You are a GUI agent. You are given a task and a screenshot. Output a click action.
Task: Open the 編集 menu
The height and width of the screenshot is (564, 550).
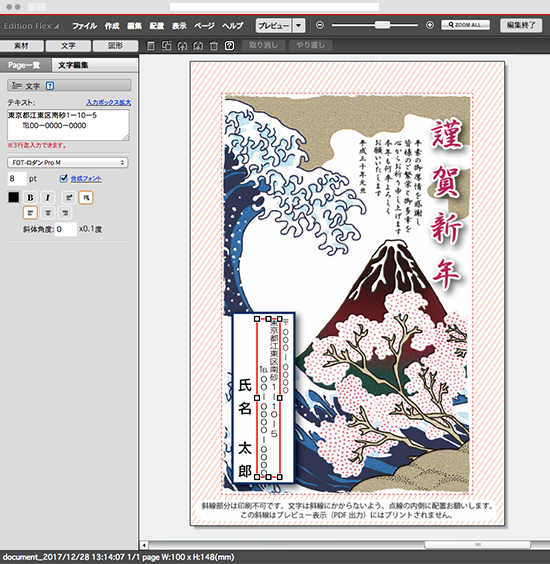pyautogui.click(x=134, y=26)
